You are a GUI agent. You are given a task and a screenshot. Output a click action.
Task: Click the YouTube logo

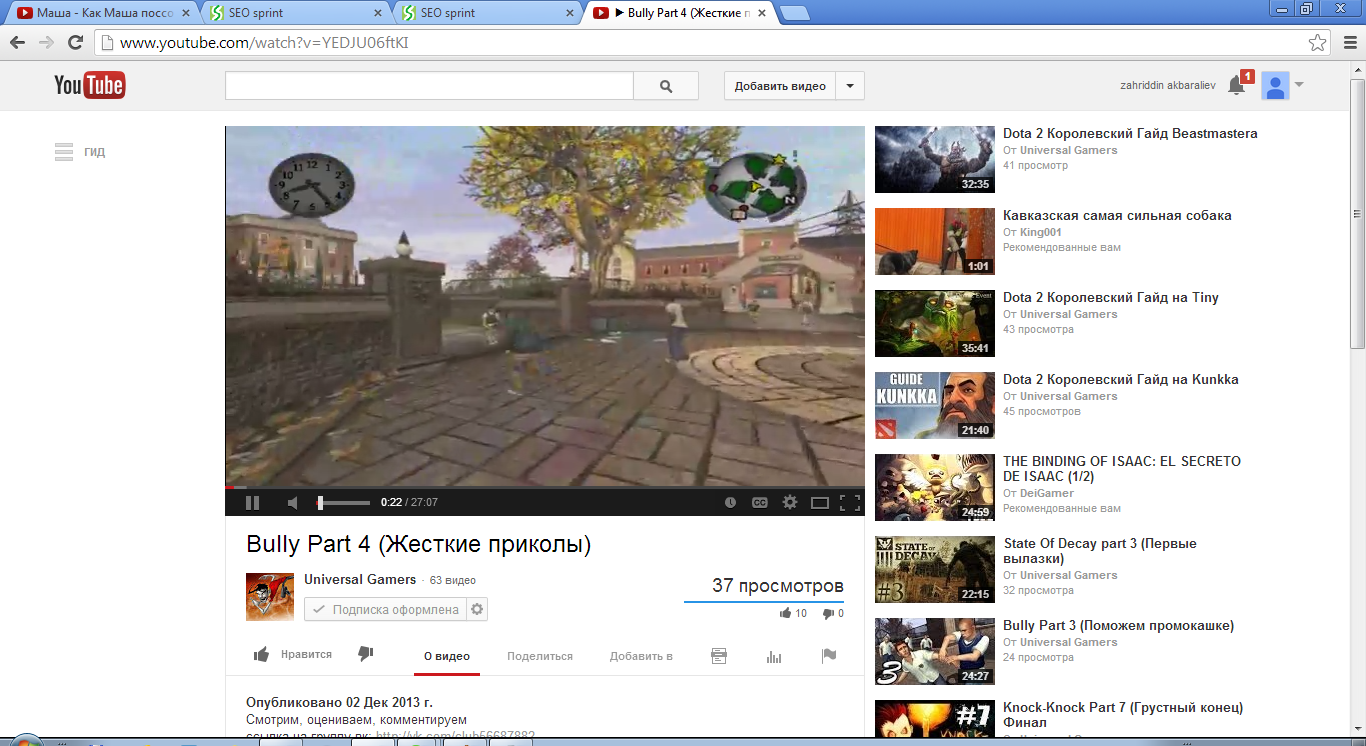tap(90, 86)
